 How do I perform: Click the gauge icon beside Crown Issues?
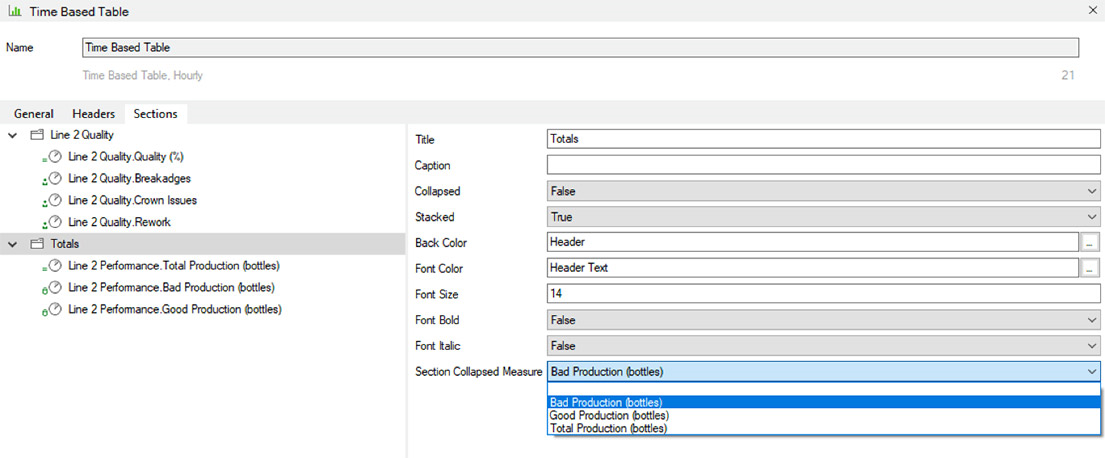[54, 200]
